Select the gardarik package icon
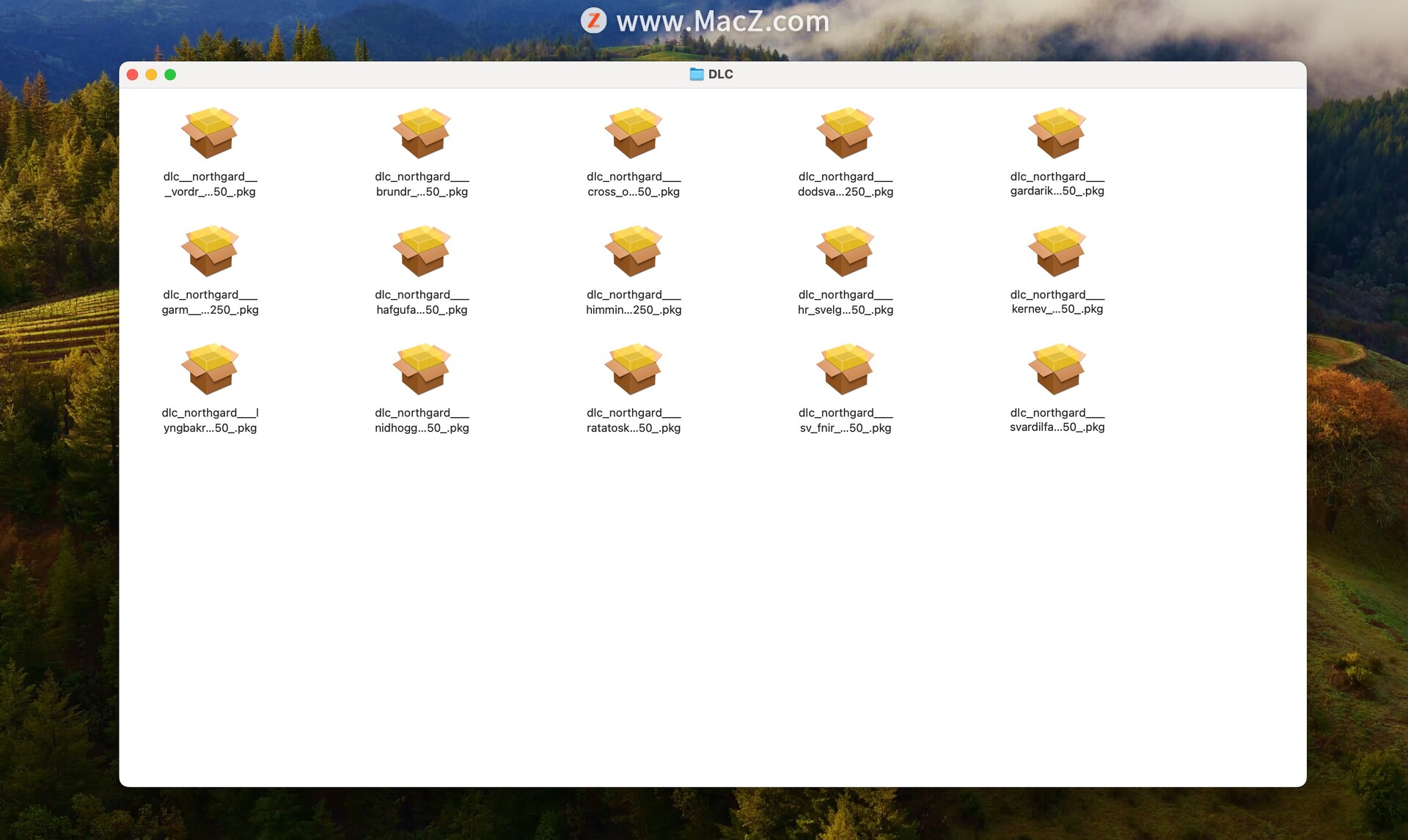This screenshot has width=1408, height=840. pos(1057,133)
